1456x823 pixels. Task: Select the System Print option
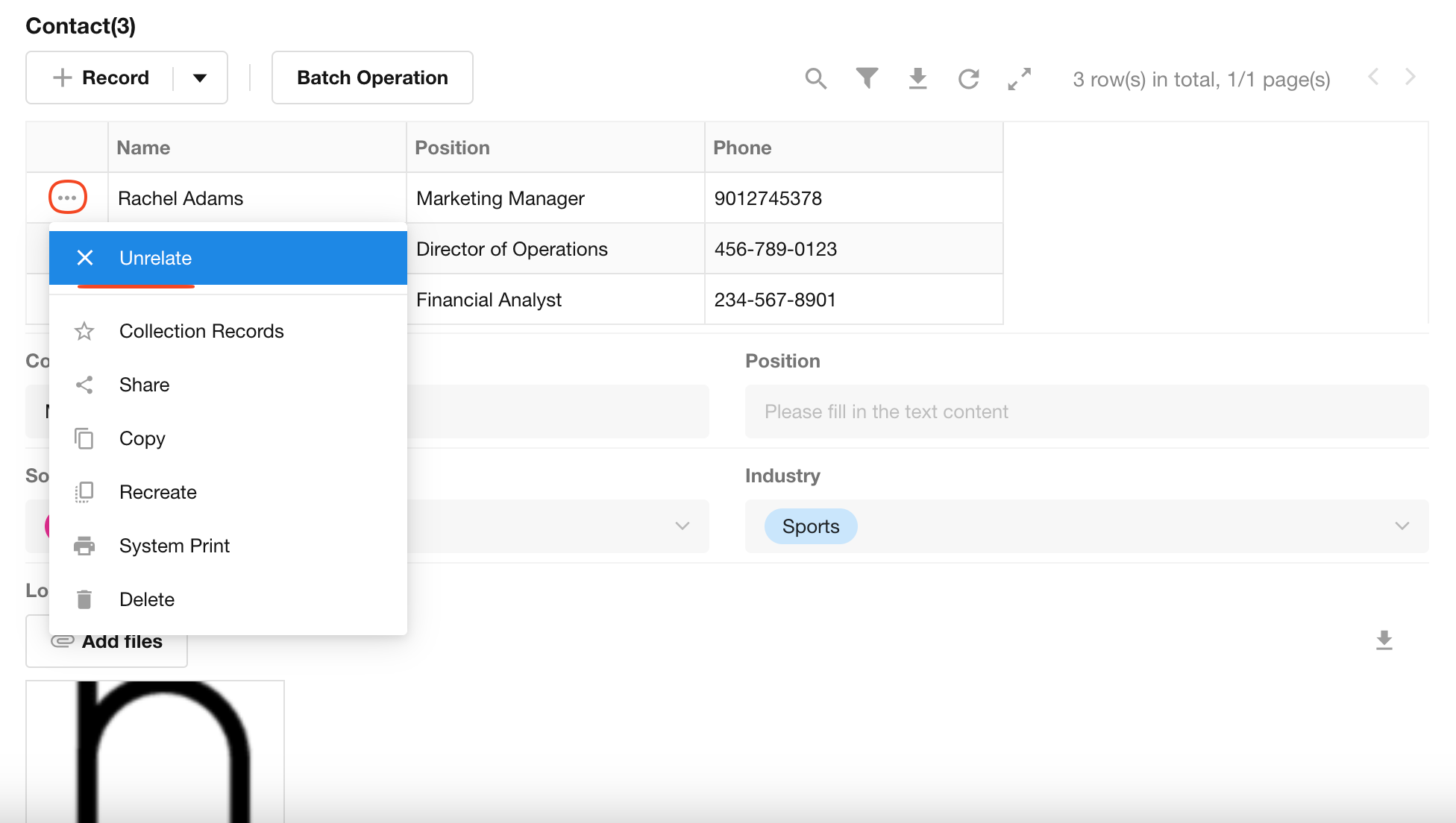coord(174,546)
